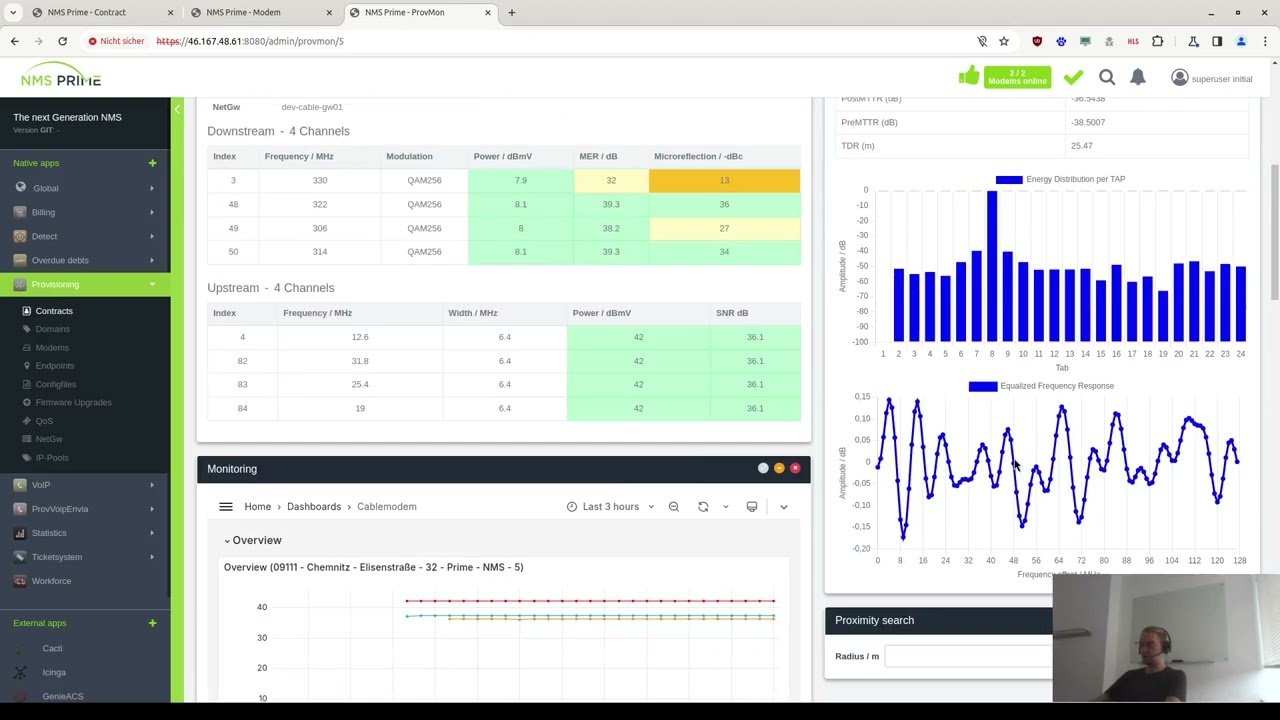Zoom out the dashboard time range
This screenshot has height=720, width=1280.
674,507
